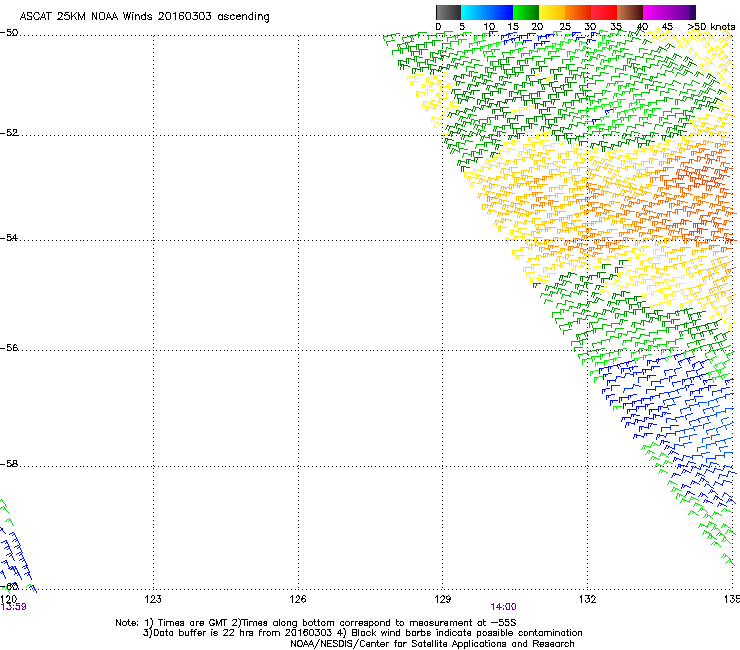Click the '45' legend scale label

click(667, 26)
